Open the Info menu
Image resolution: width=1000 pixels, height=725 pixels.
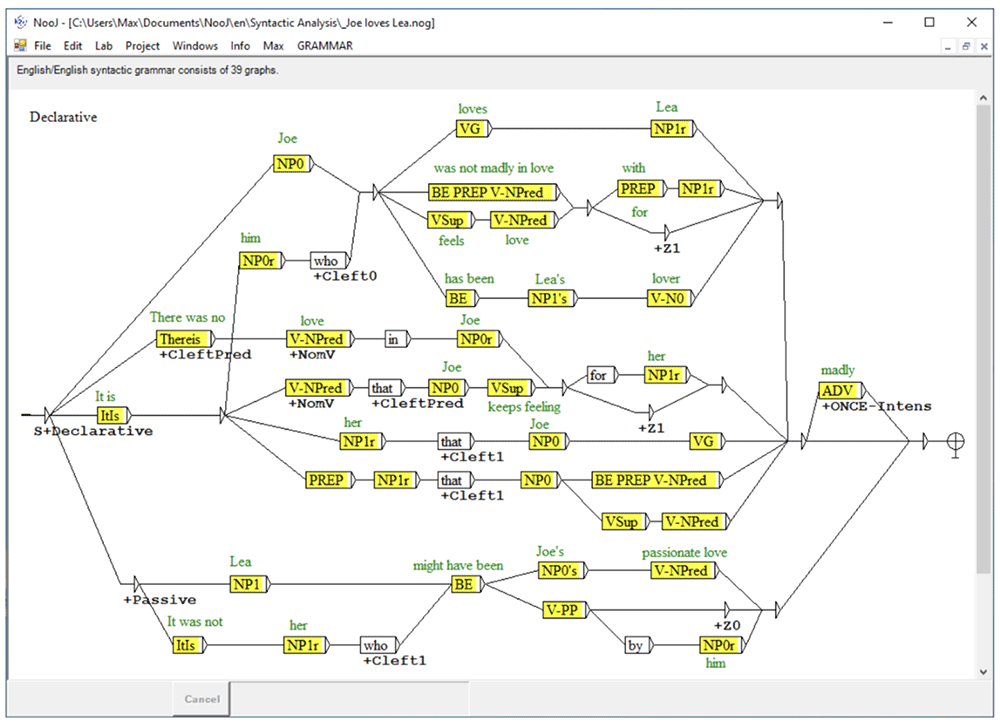click(240, 46)
